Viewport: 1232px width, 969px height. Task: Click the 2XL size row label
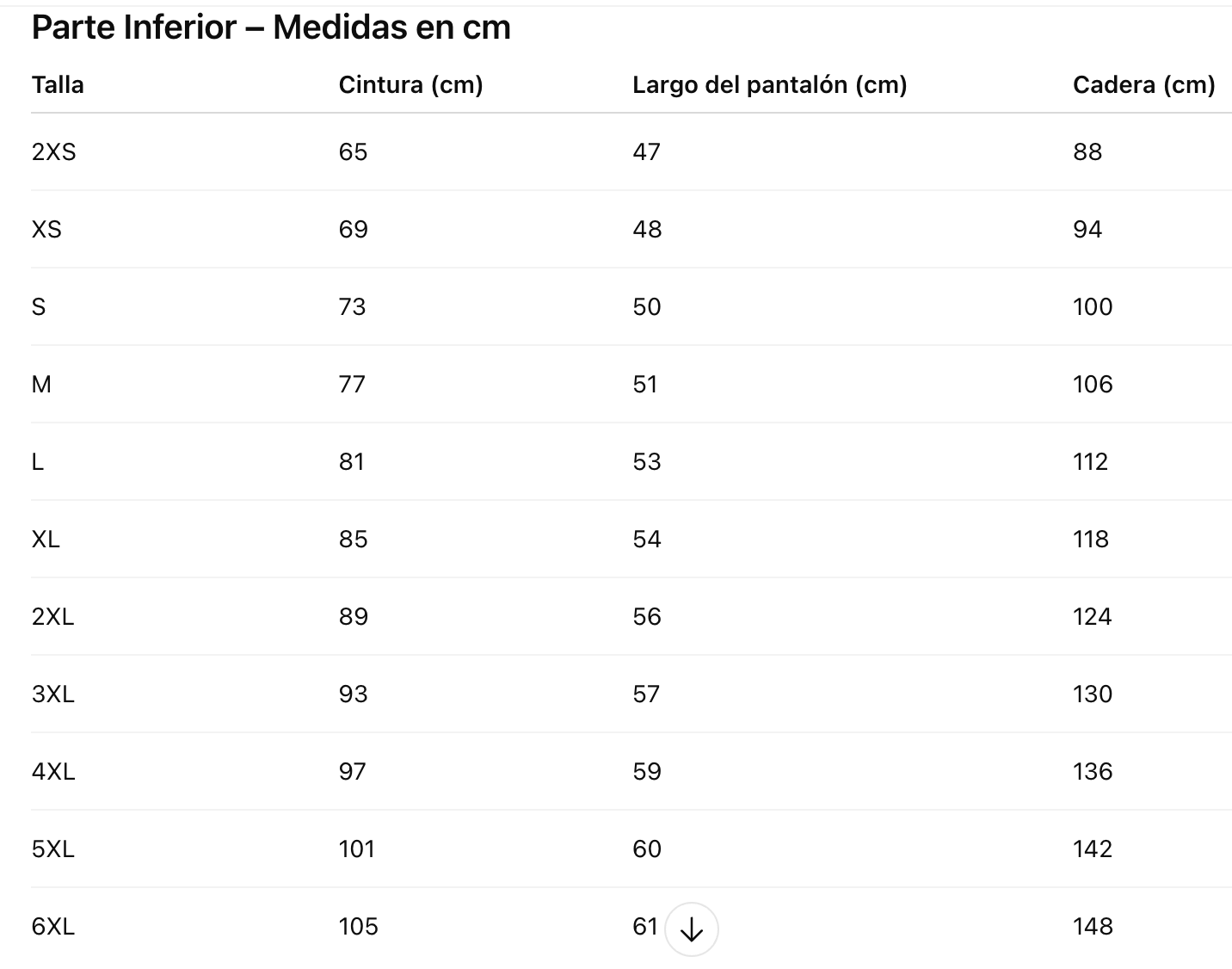coord(52,617)
